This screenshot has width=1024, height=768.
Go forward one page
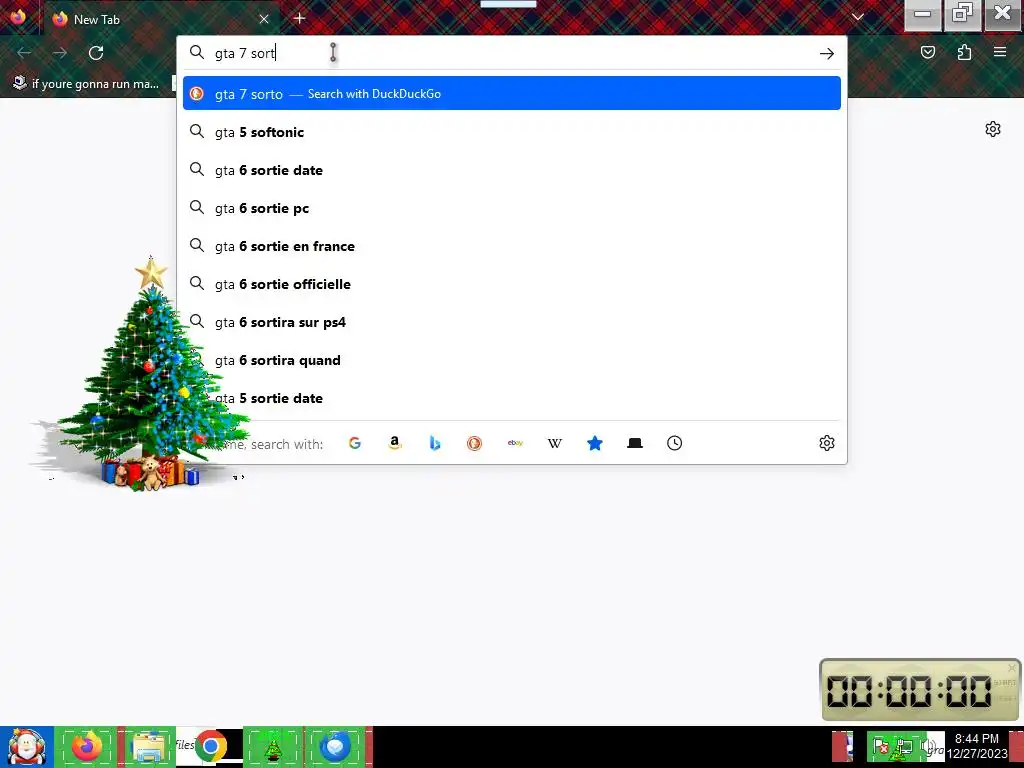(60, 53)
